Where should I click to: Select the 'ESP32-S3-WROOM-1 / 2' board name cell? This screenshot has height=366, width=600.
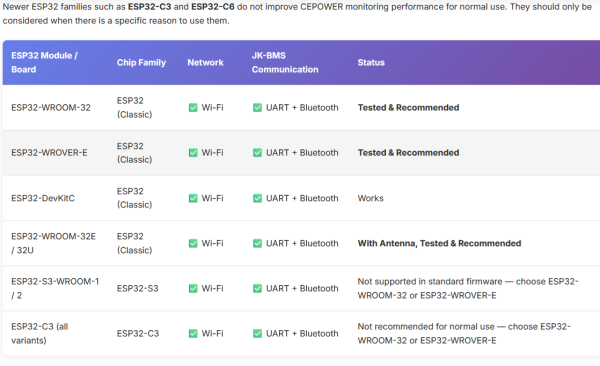point(55,288)
